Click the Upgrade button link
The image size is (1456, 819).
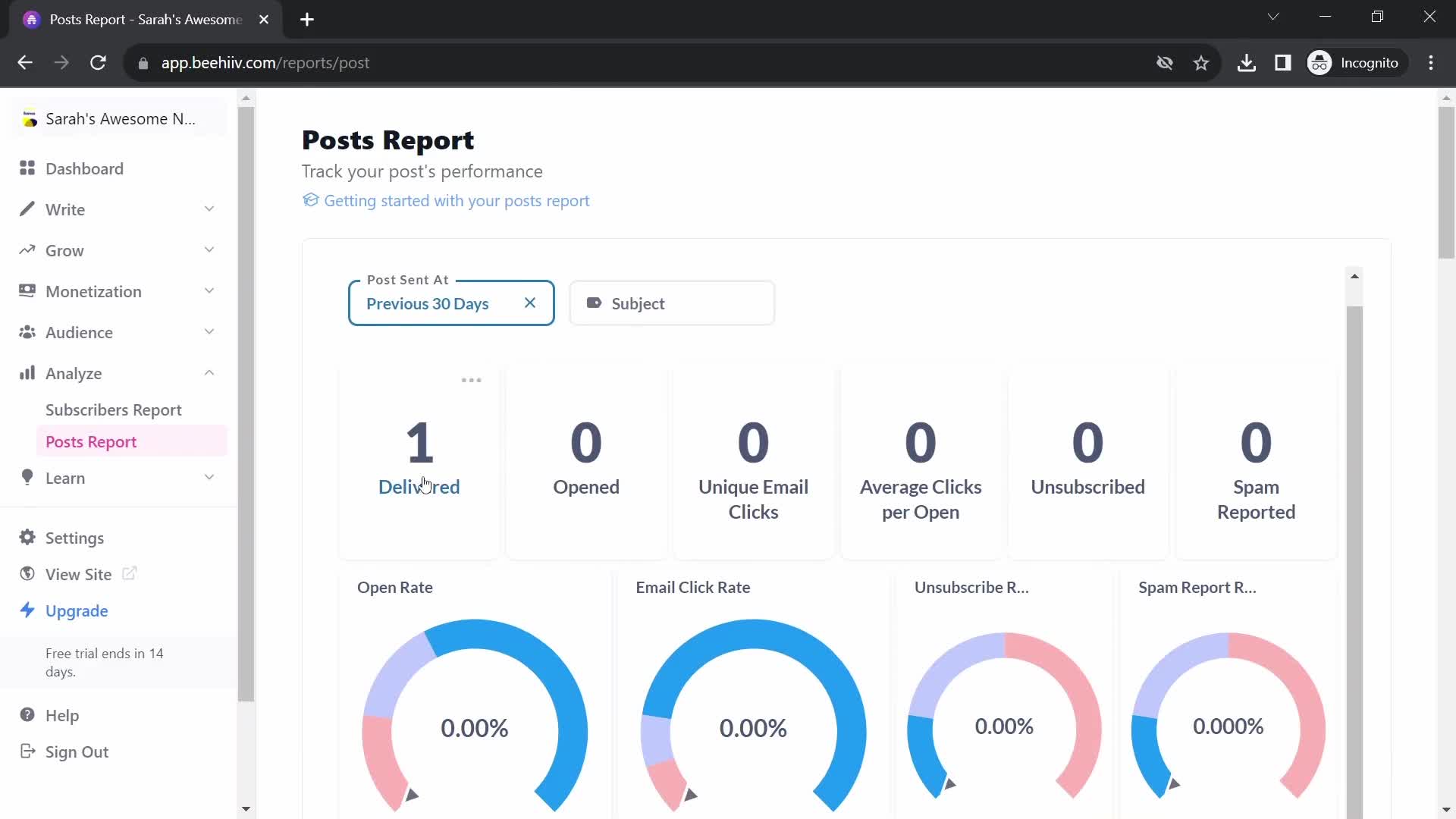[76, 611]
